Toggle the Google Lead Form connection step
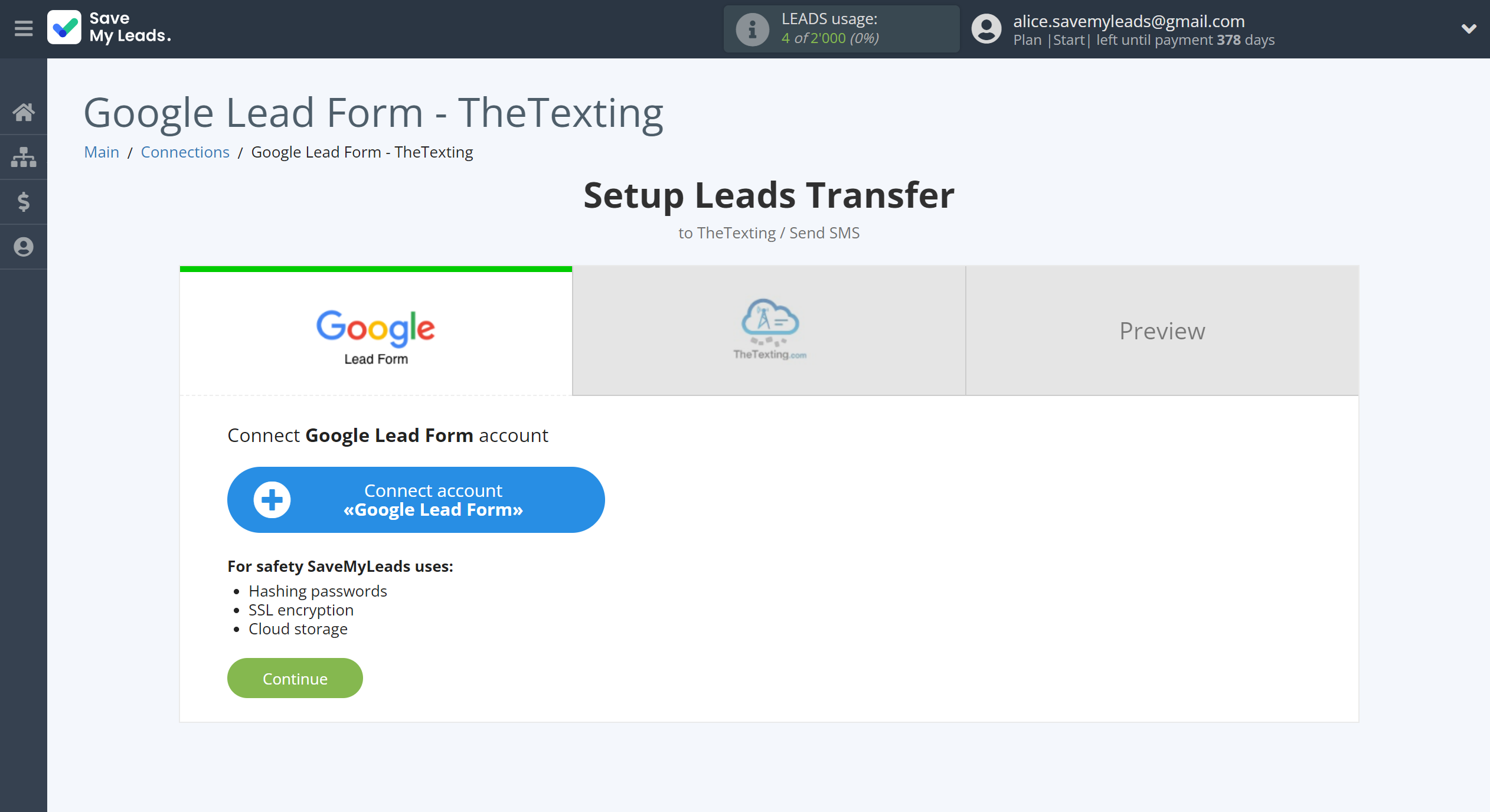This screenshot has width=1490, height=812. coord(375,330)
